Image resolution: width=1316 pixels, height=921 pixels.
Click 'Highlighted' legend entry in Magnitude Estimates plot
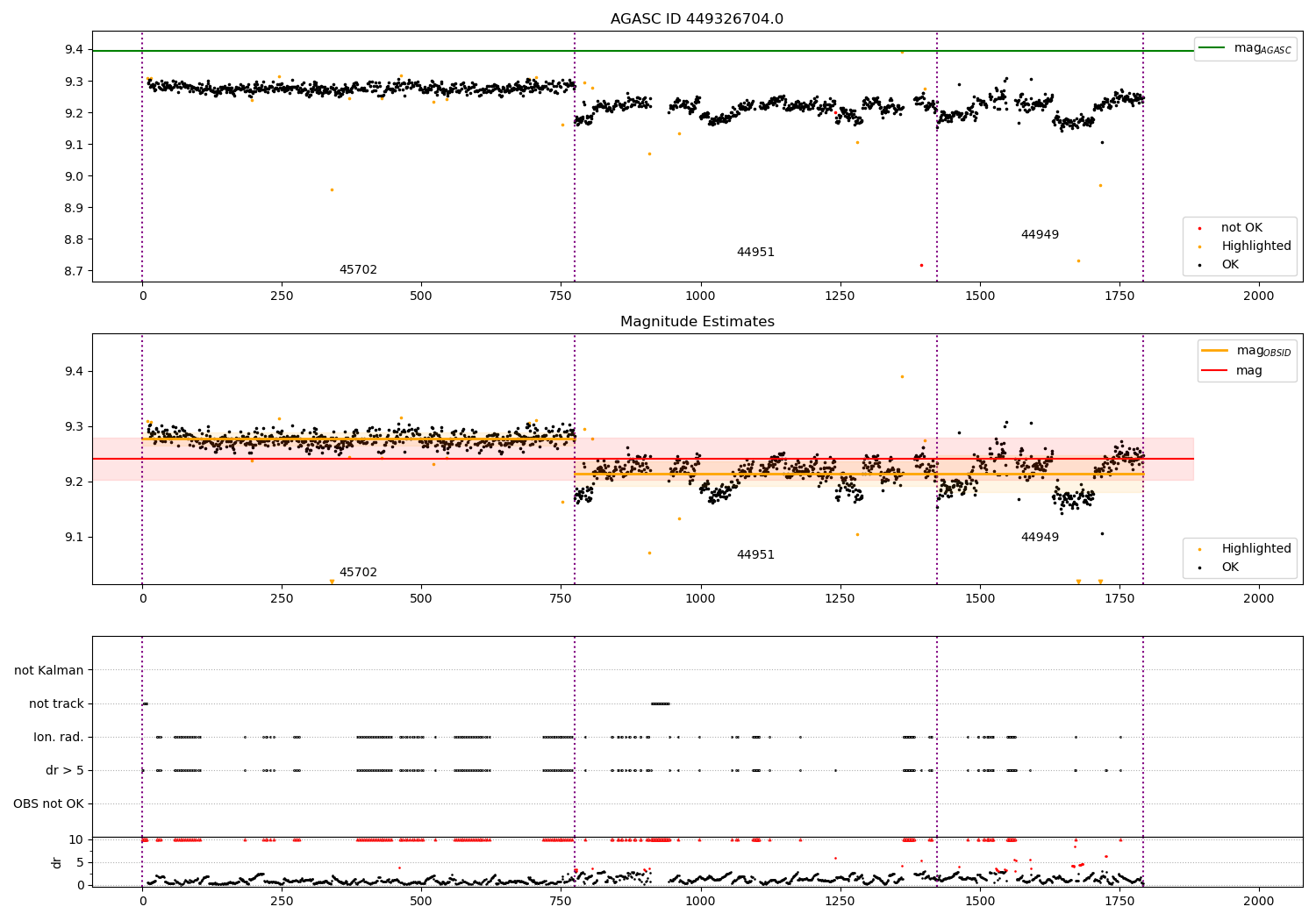1256,549
